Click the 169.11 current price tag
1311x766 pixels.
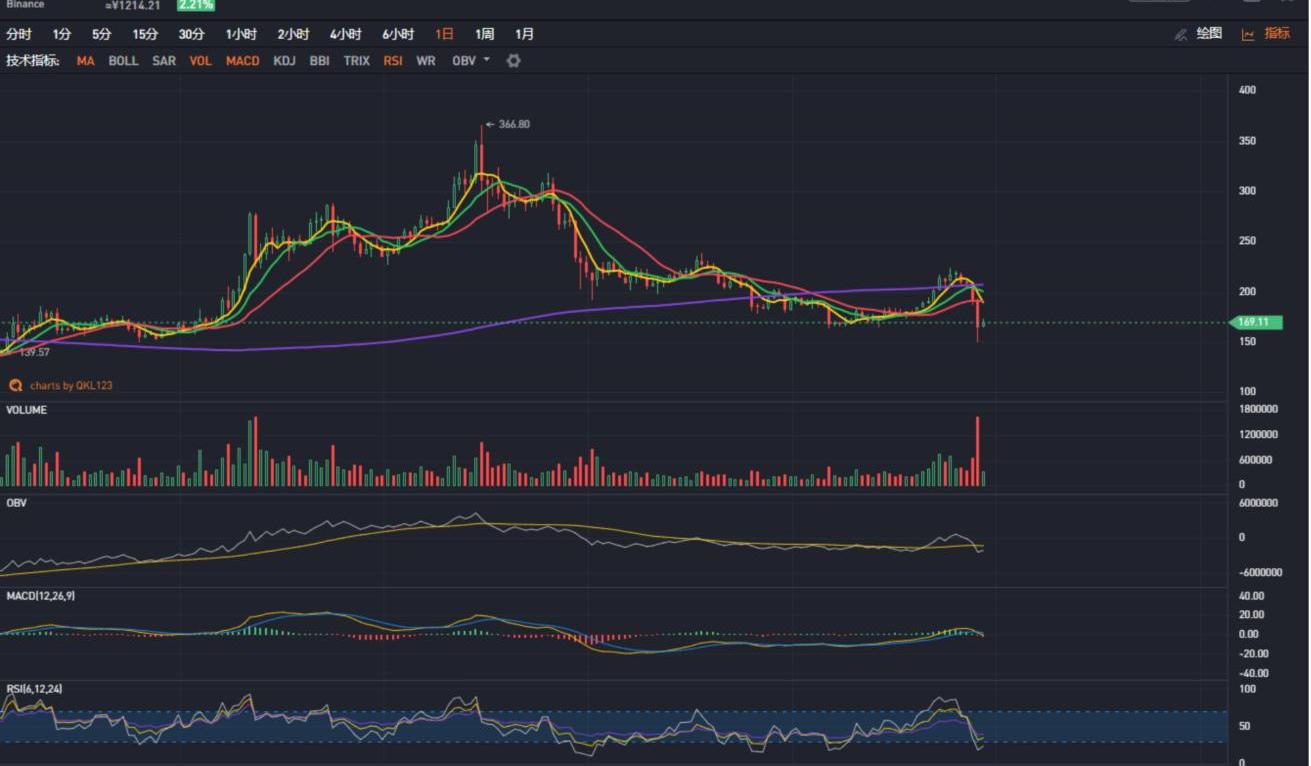click(1257, 323)
